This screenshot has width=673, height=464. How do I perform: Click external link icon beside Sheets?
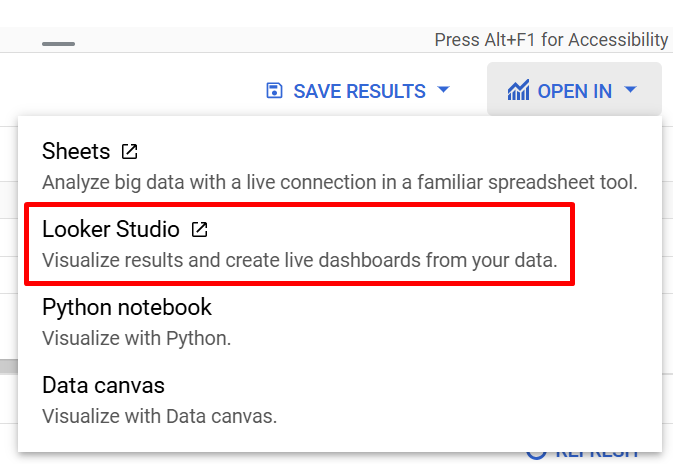(129, 152)
